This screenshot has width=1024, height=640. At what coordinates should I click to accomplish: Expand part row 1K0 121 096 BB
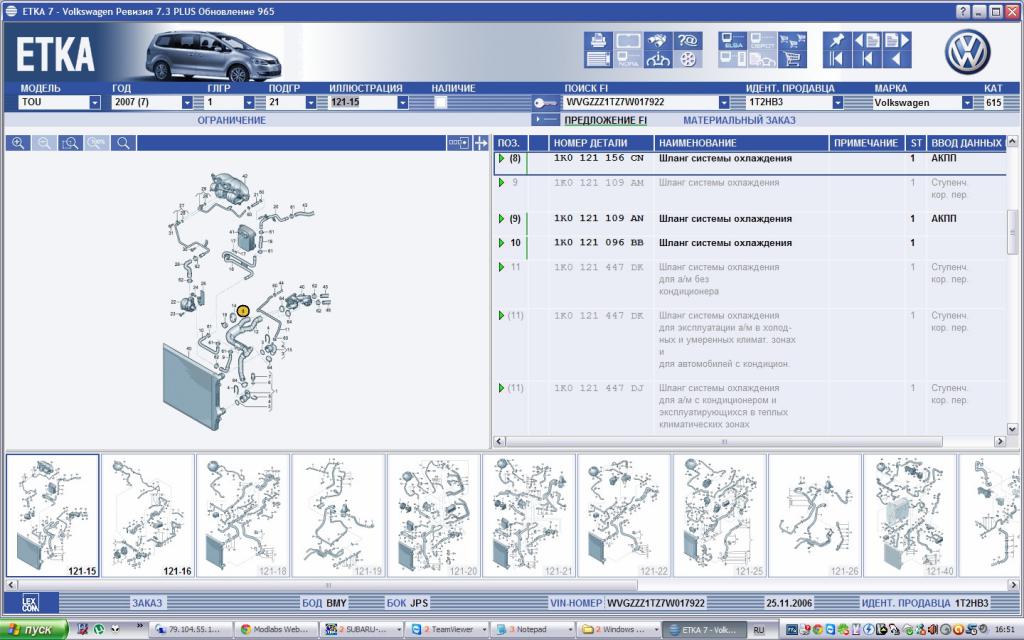502,243
